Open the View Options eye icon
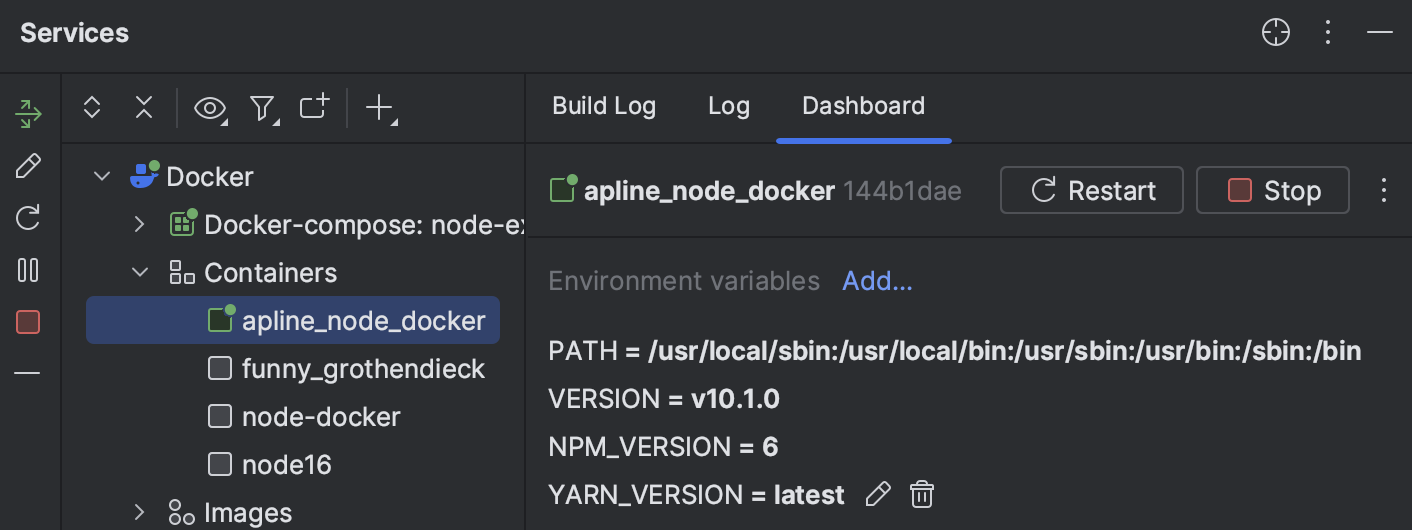1412x530 pixels. tap(209, 108)
